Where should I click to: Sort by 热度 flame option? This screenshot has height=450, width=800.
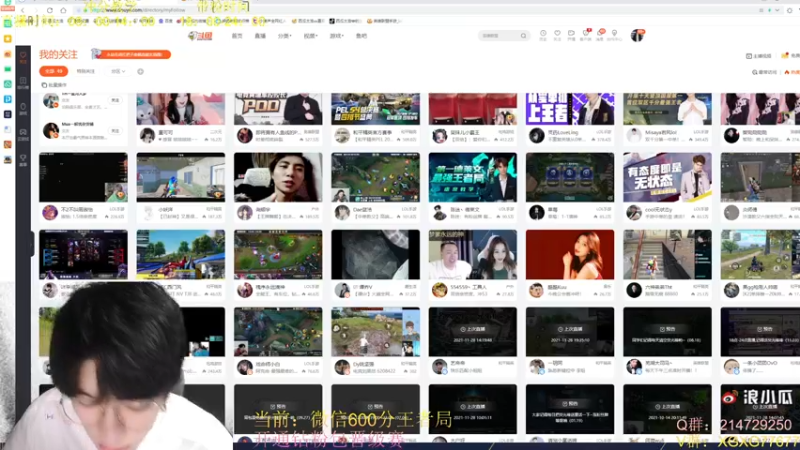(792, 72)
